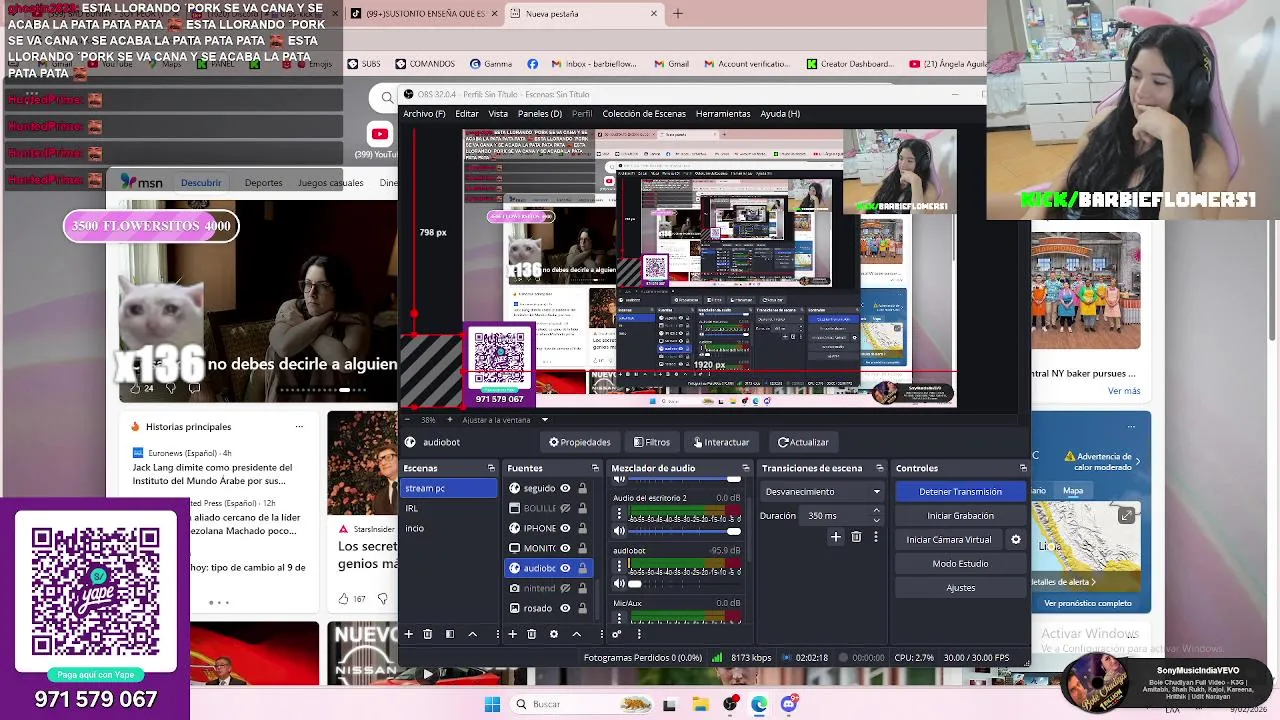The width and height of the screenshot is (1280, 720).
Task: Click the Iniciar Grabación button
Action: 960,516
